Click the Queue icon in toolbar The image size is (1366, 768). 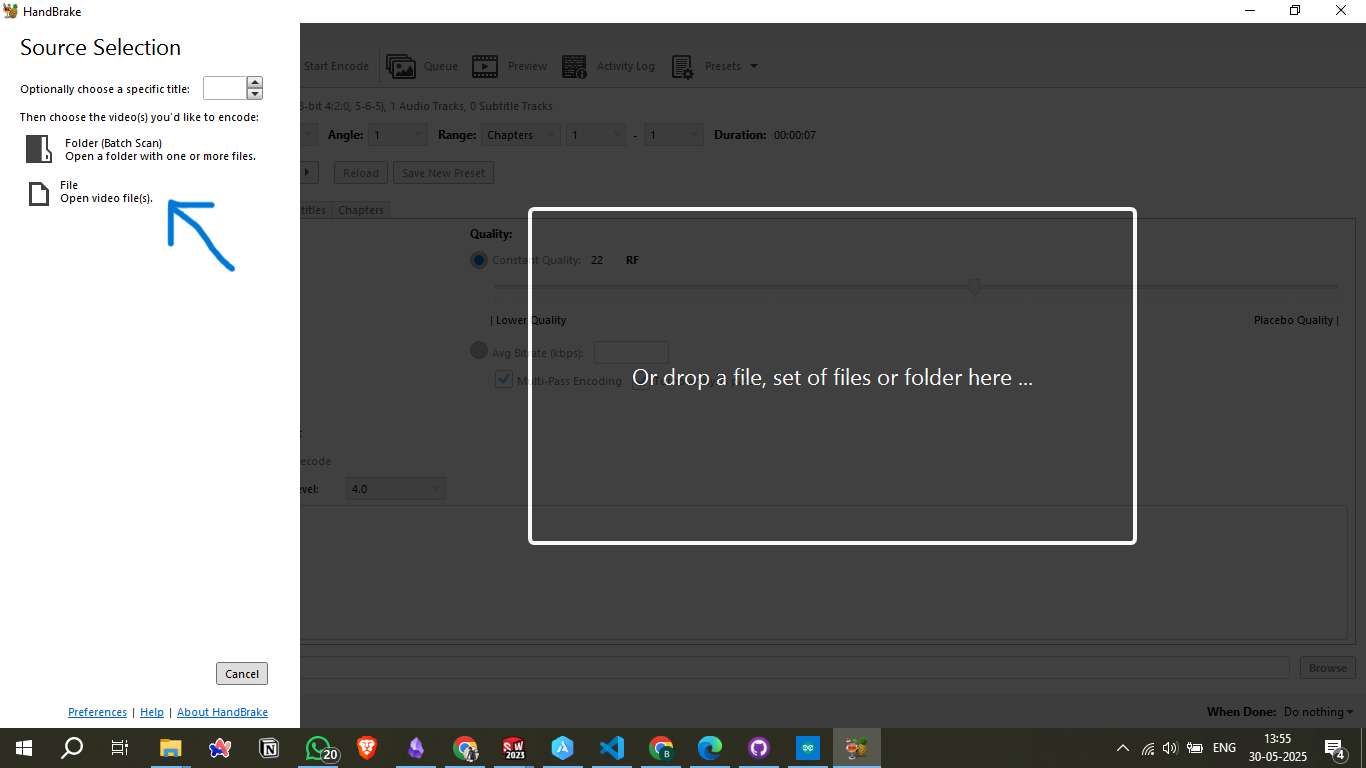(x=401, y=66)
